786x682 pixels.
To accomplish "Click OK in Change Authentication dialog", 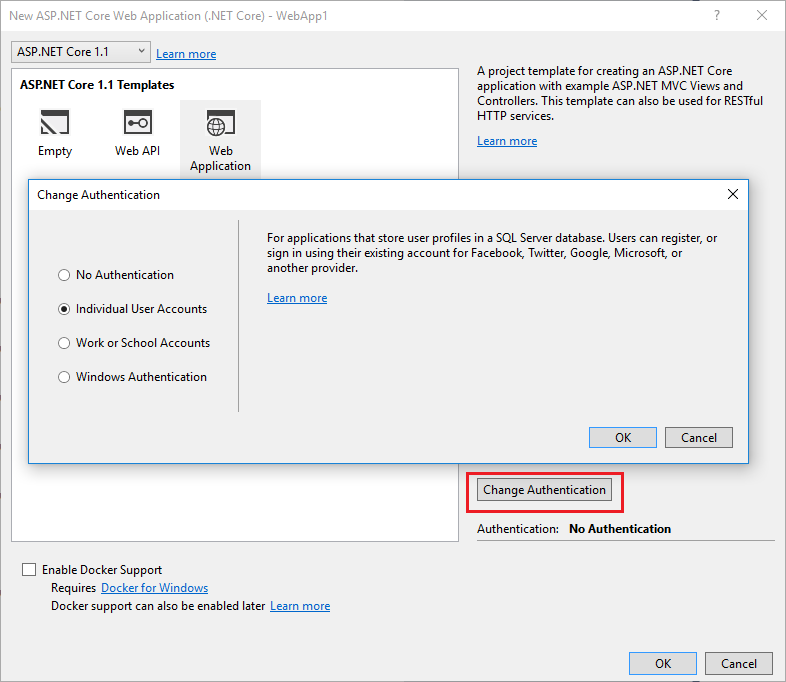I will click(x=623, y=437).
